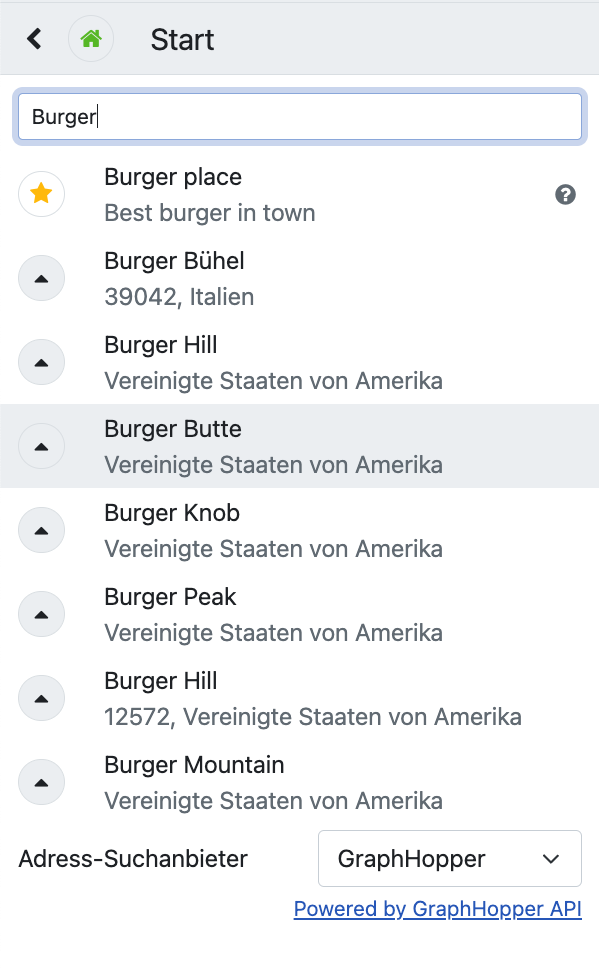The width and height of the screenshot is (599, 970).
Task: Choose the Burger Peak search result
Action: [300, 614]
